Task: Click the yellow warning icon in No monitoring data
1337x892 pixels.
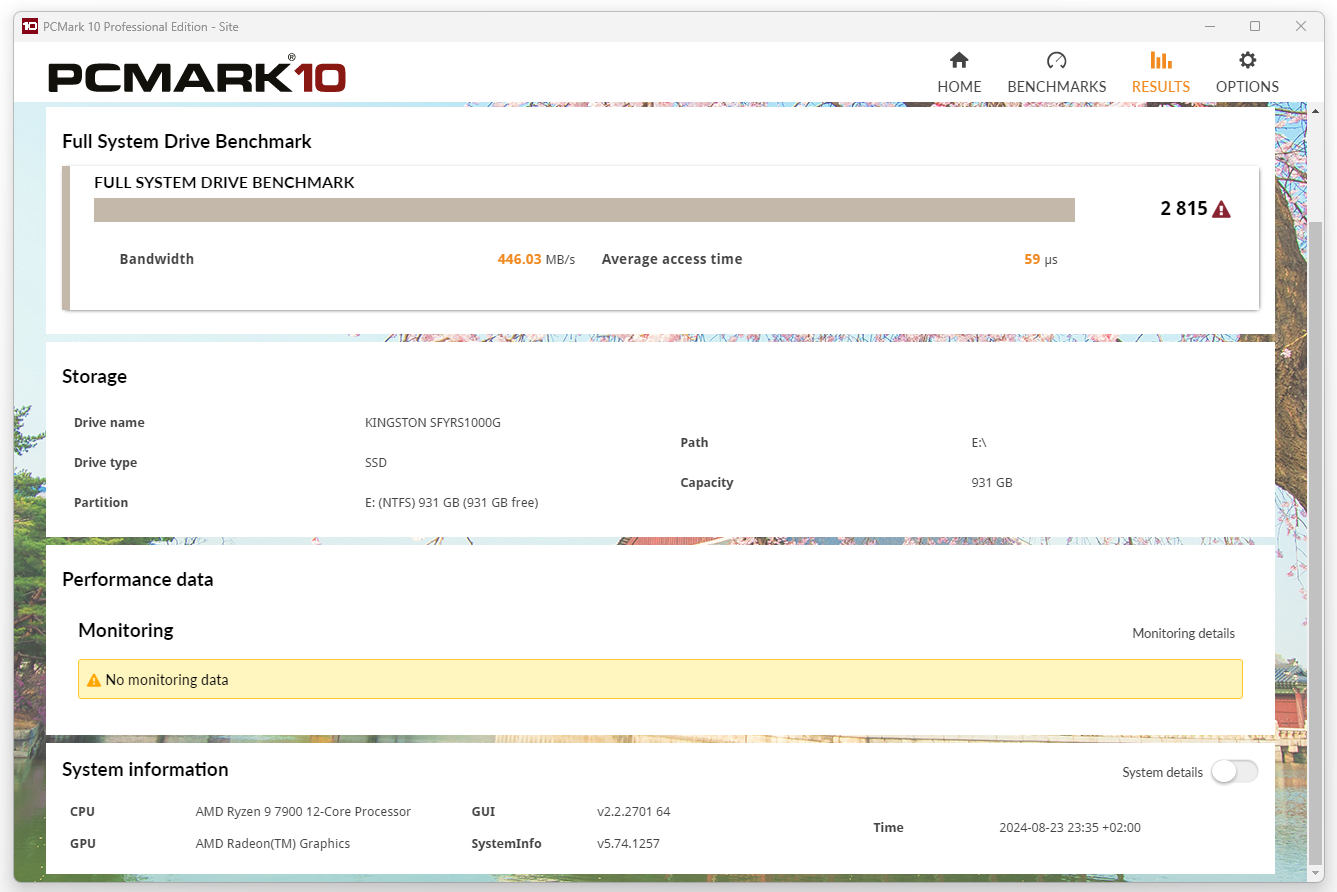Action: coord(94,680)
